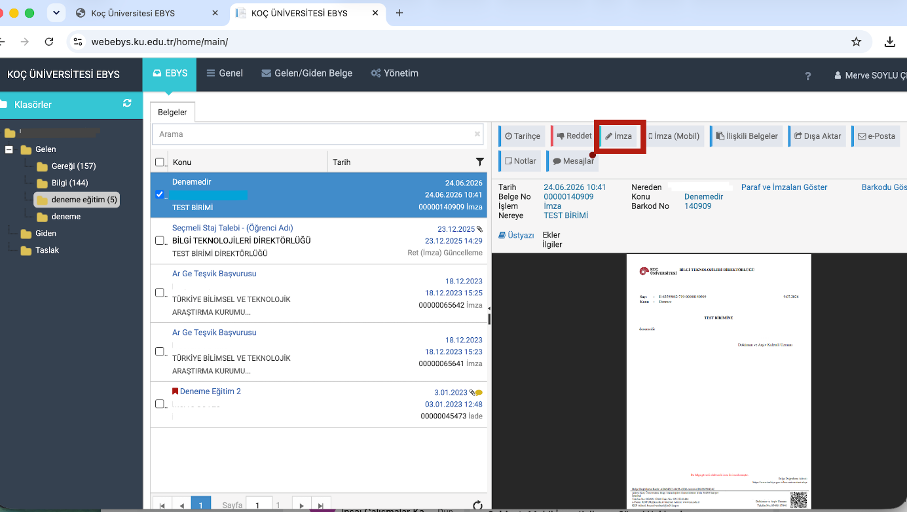Go to first page of list
The height and width of the screenshot is (512, 908).
162,505
